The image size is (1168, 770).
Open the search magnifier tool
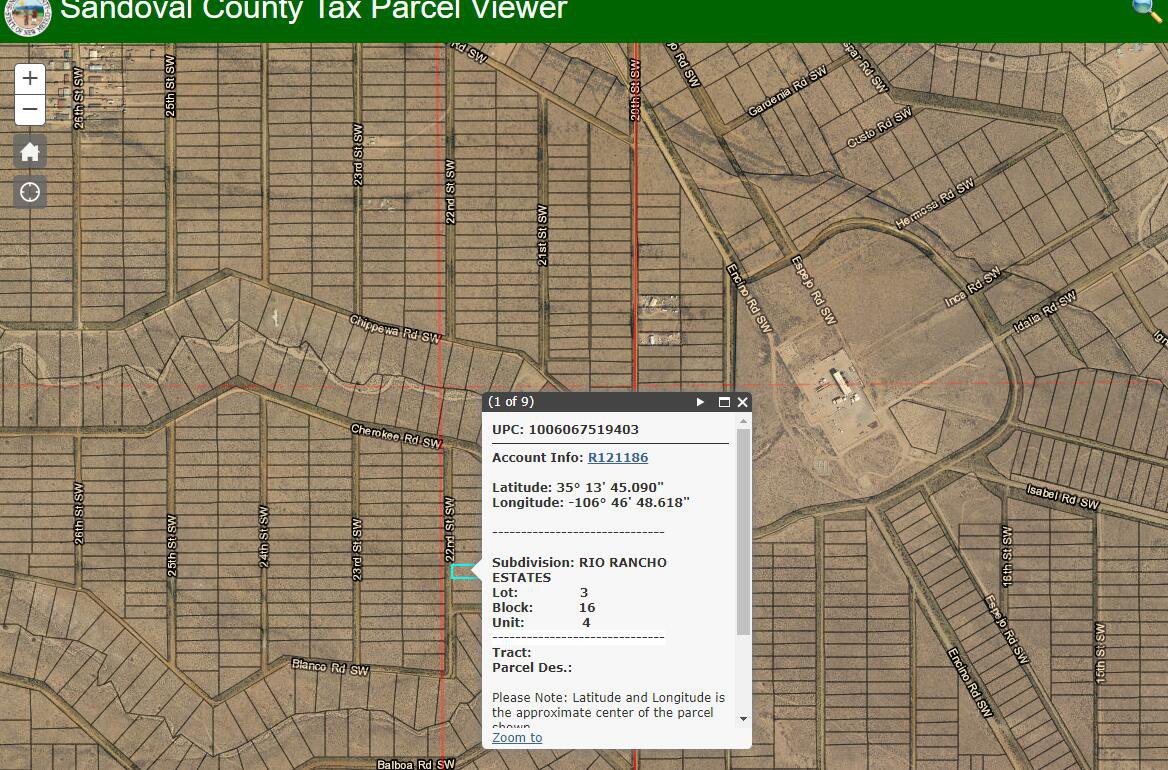click(1147, 10)
